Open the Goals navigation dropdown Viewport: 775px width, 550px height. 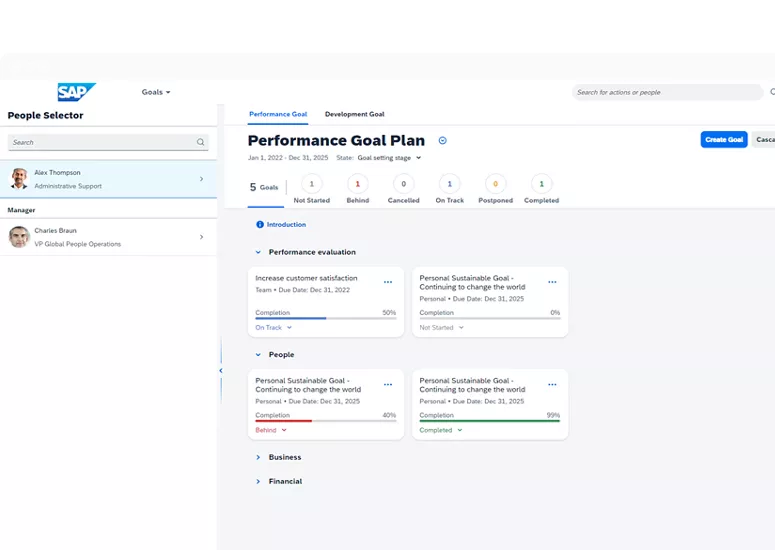(x=156, y=92)
